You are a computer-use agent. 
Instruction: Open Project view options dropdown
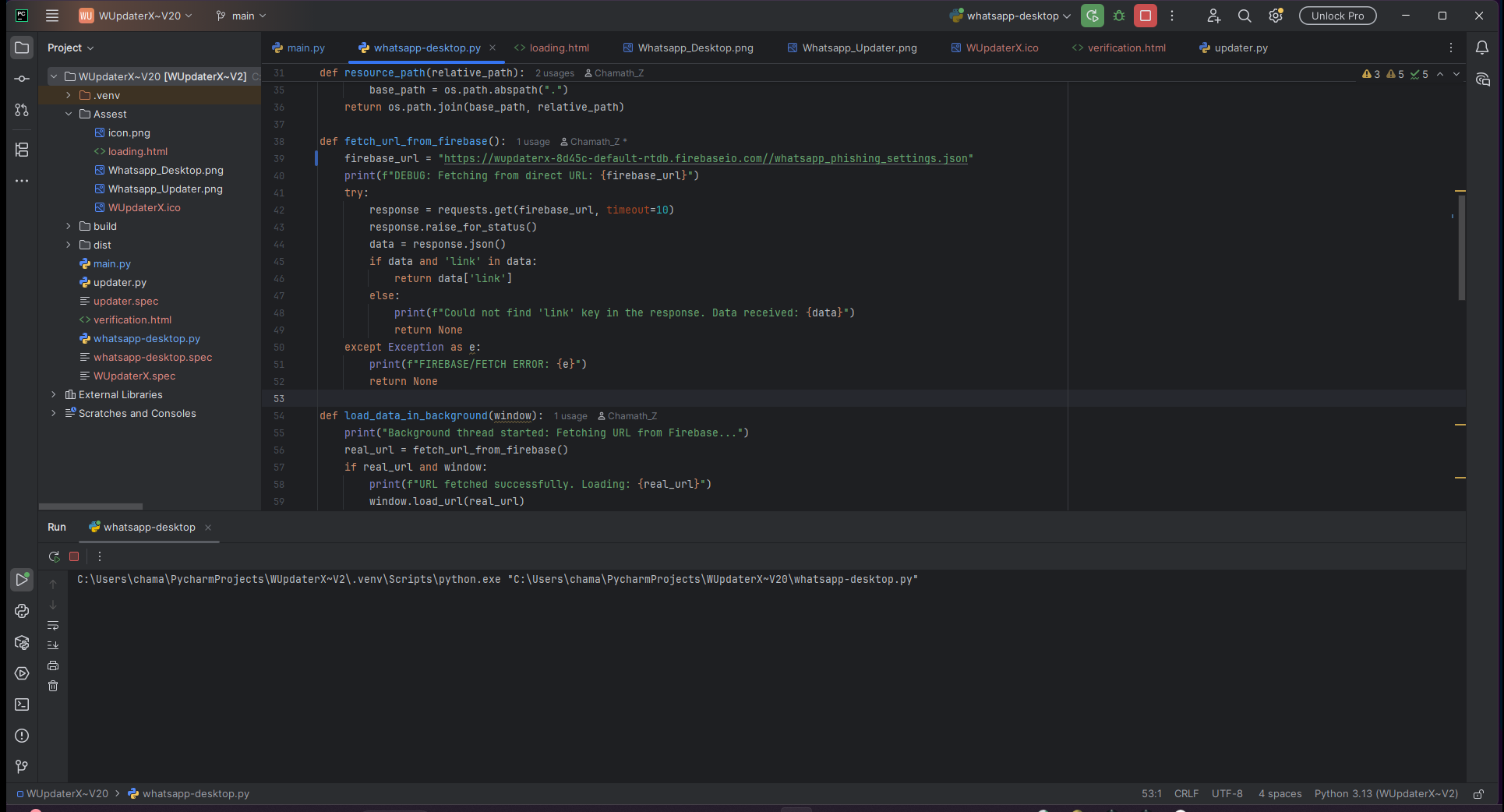click(70, 48)
